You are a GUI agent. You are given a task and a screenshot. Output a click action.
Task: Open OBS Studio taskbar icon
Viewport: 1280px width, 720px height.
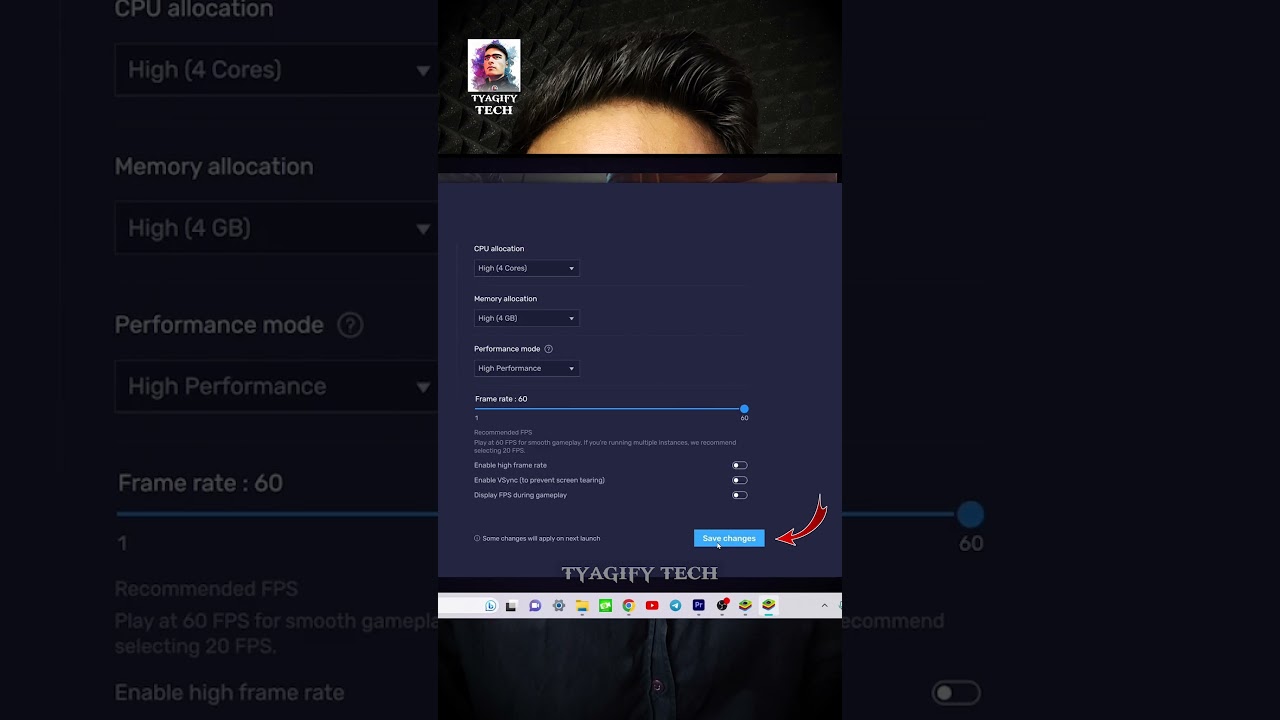point(722,605)
